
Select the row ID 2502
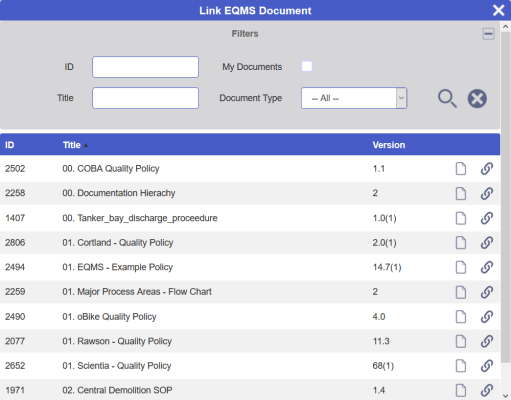(15, 169)
